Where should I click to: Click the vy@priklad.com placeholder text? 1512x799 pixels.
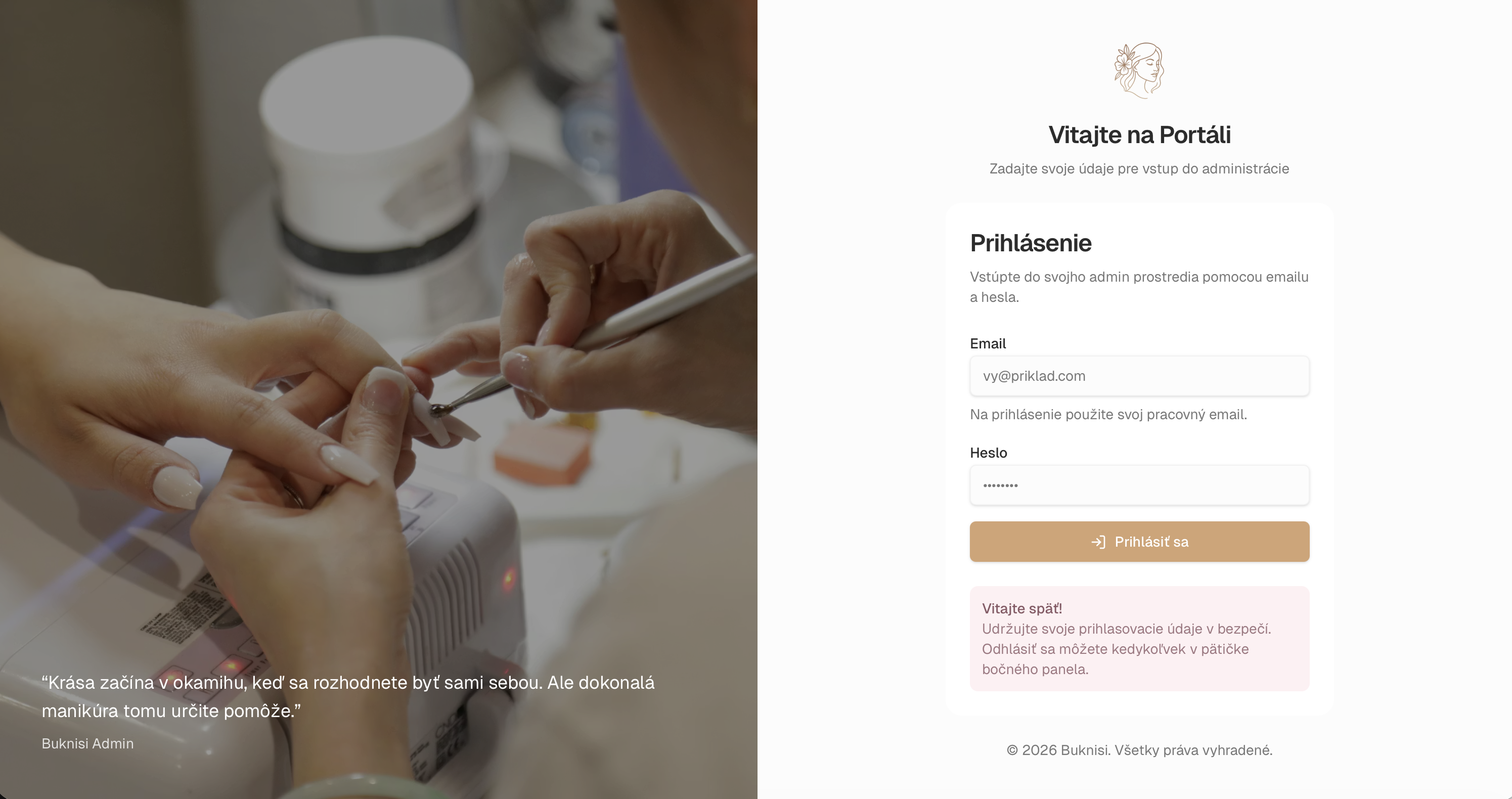click(x=1034, y=376)
